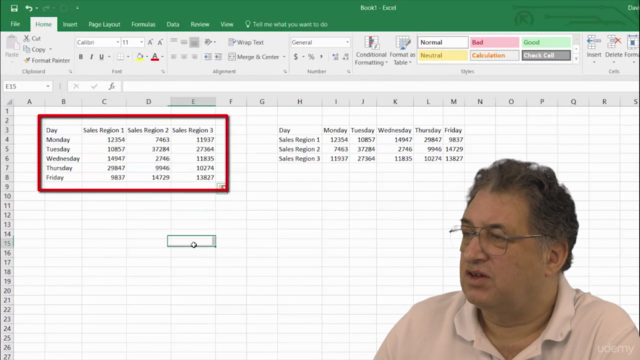The height and width of the screenshot is (360, 640).
Task: Toggle Italic formatting
Action: click(91, 57)
